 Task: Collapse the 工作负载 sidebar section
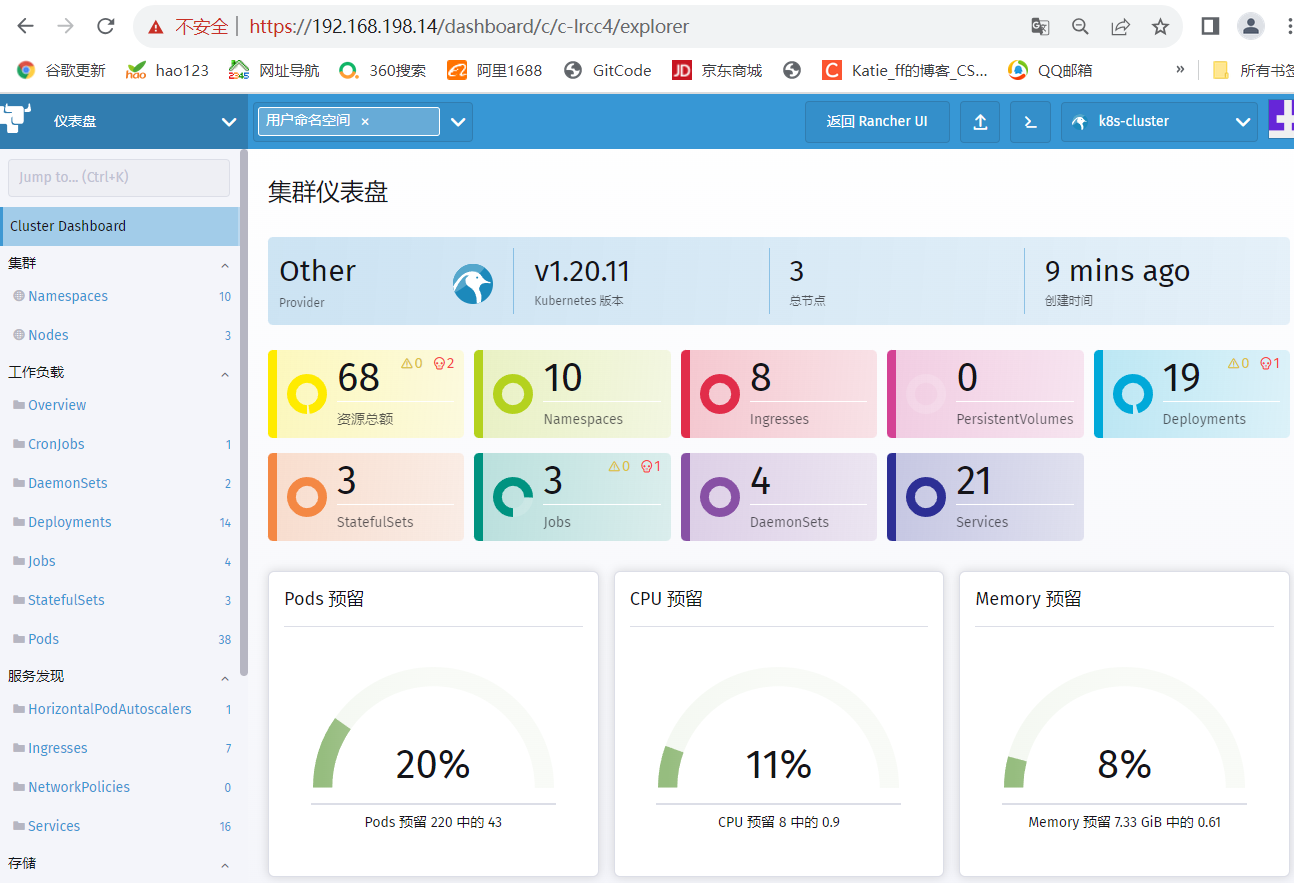click(224, 374)
